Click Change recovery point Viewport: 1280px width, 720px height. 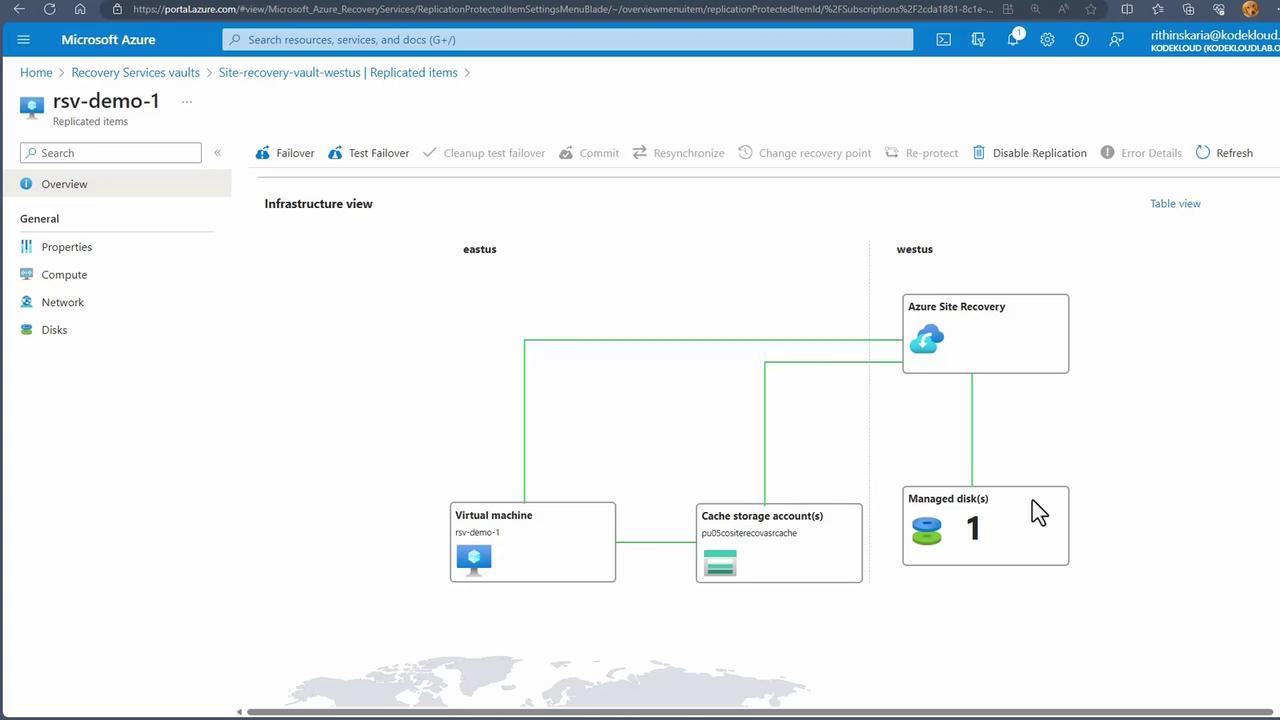(x=805, y=153)
